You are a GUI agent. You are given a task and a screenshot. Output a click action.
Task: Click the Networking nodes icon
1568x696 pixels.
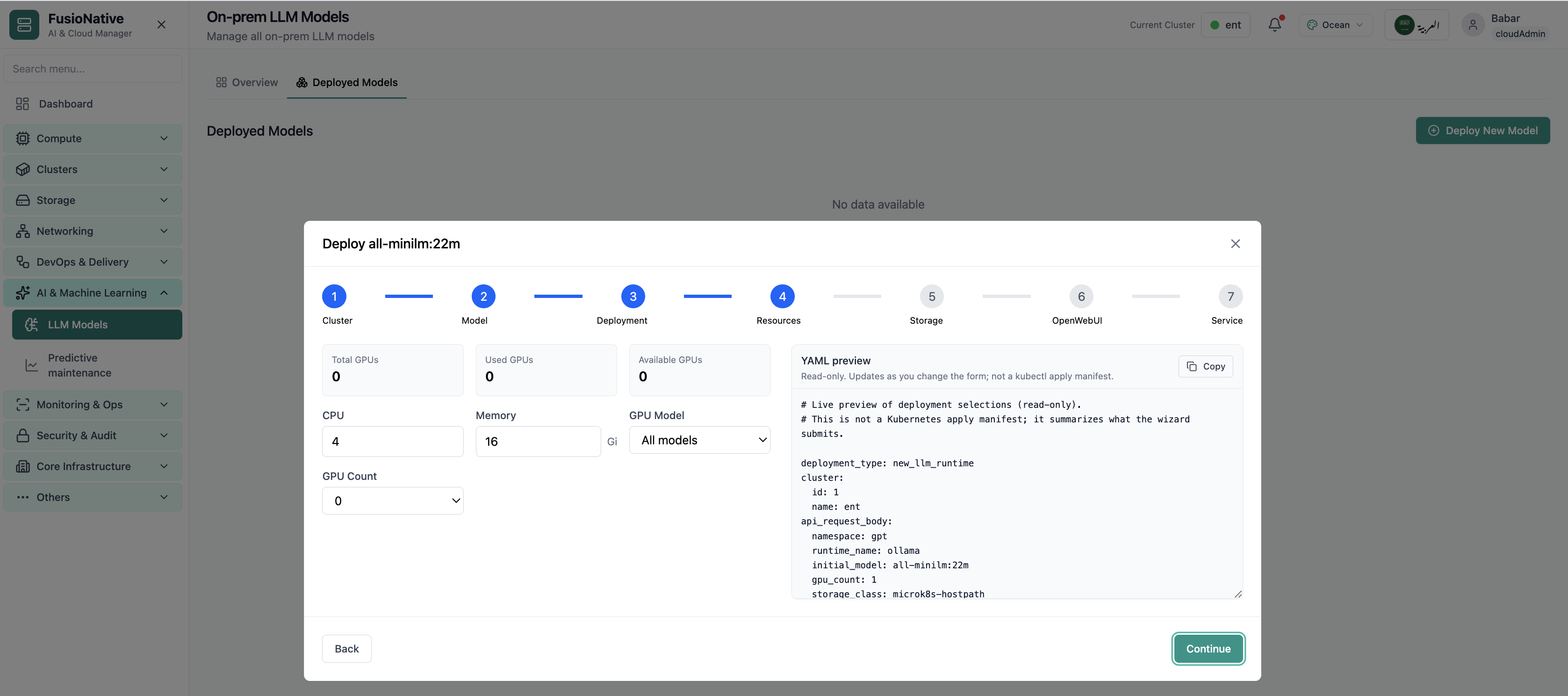point(22,231)
